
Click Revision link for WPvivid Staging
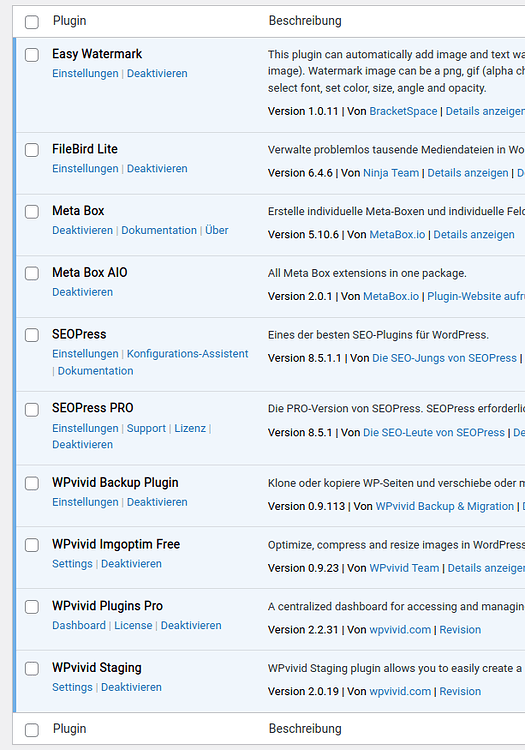tap(460, 691)
